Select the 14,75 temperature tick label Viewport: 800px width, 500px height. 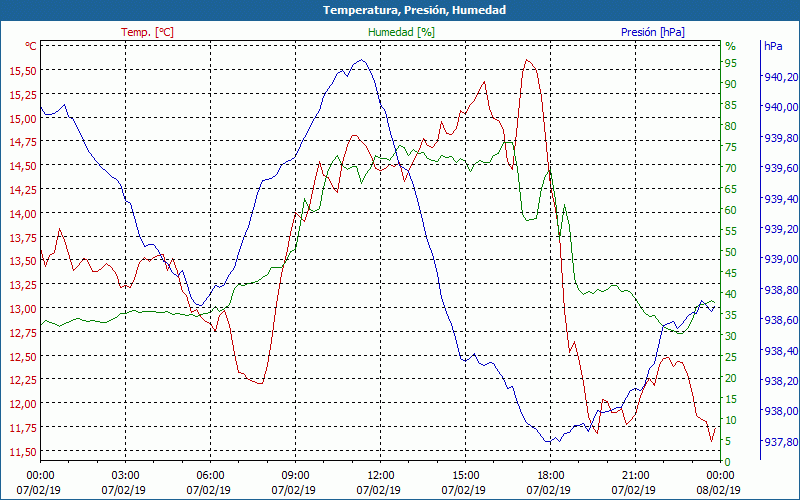[x=23, y=142]
